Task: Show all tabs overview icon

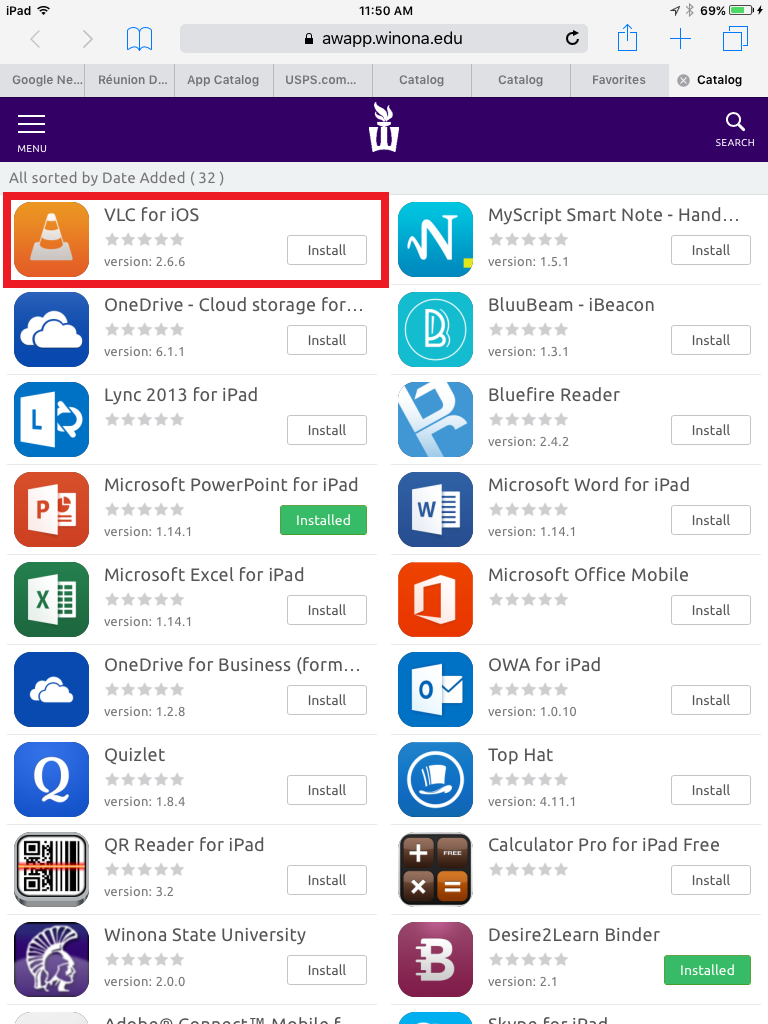Action: (x=735, y=39)
